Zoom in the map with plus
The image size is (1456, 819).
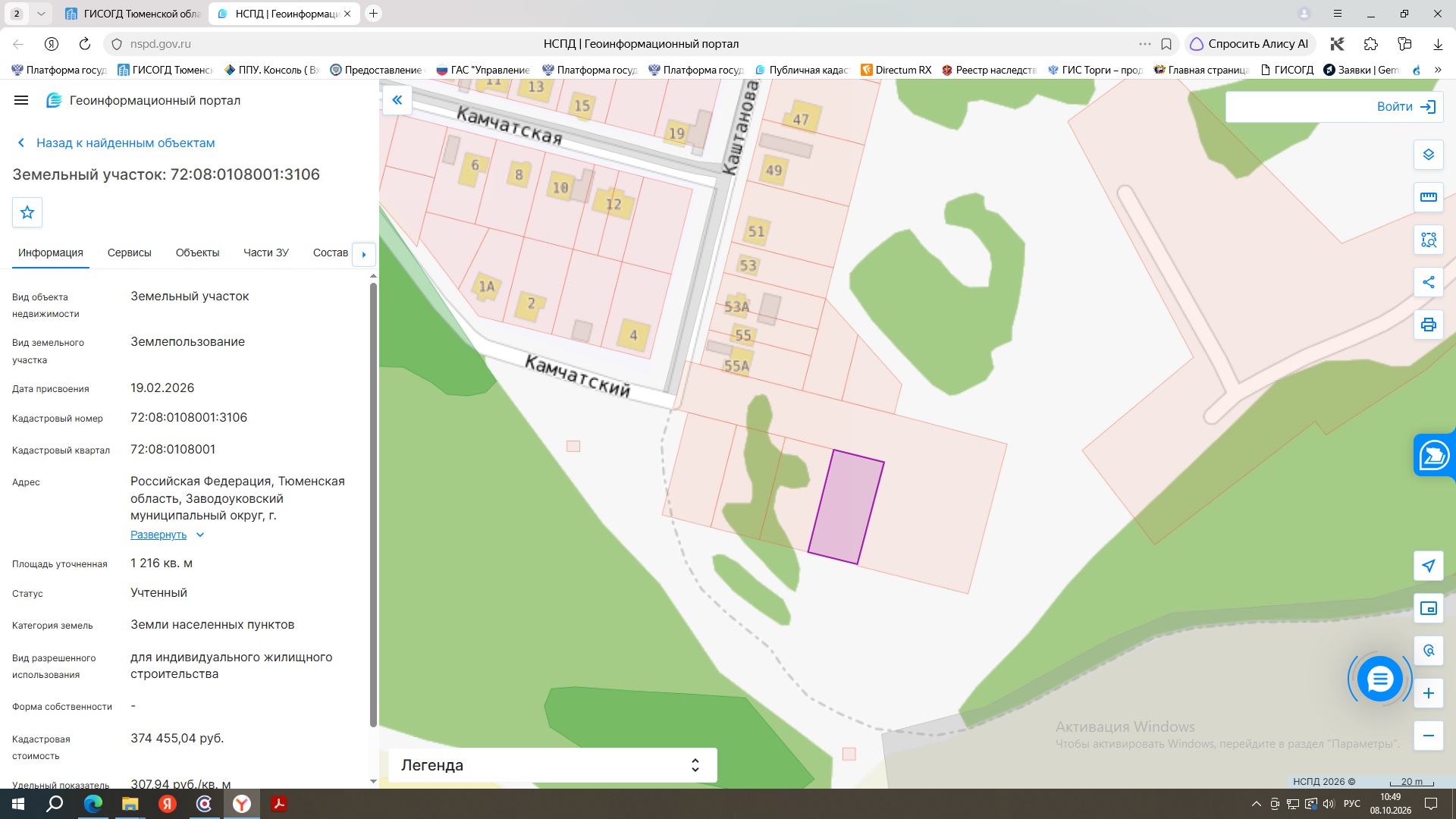[x=1429, y=693]
